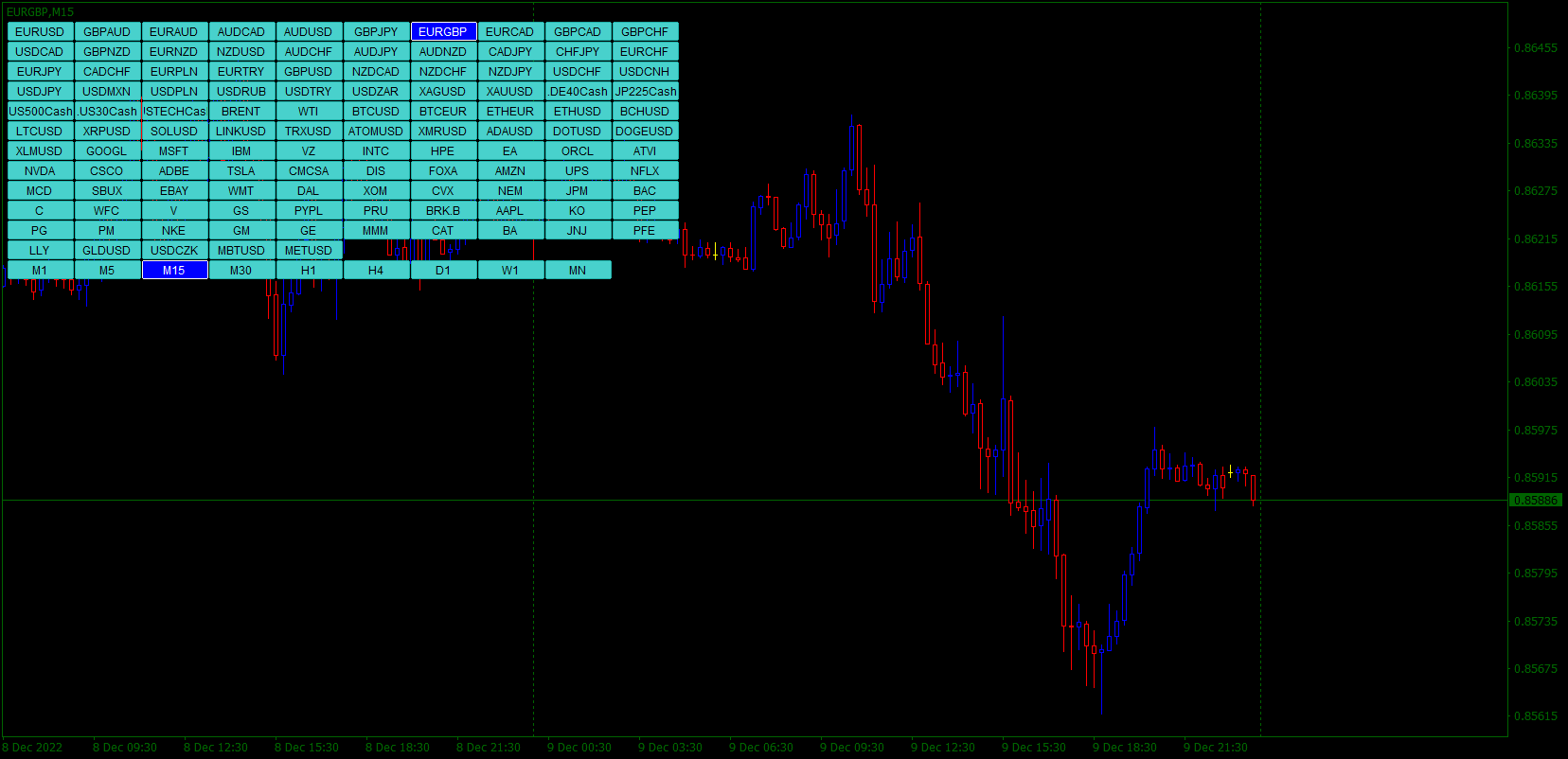Click the current price label 0.85886
The width and height of the screenshot is (1568, 759).
1535,501
